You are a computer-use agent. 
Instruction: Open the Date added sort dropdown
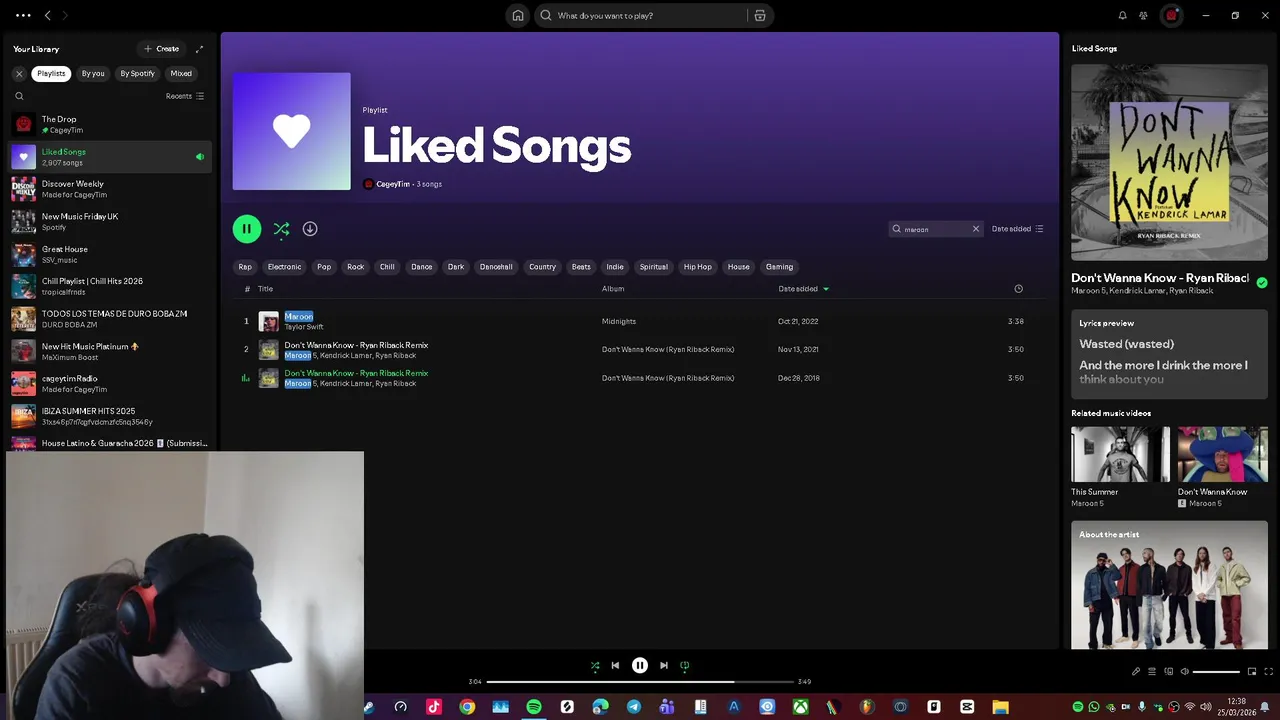pyautogui.click(x=1018, y=229)
